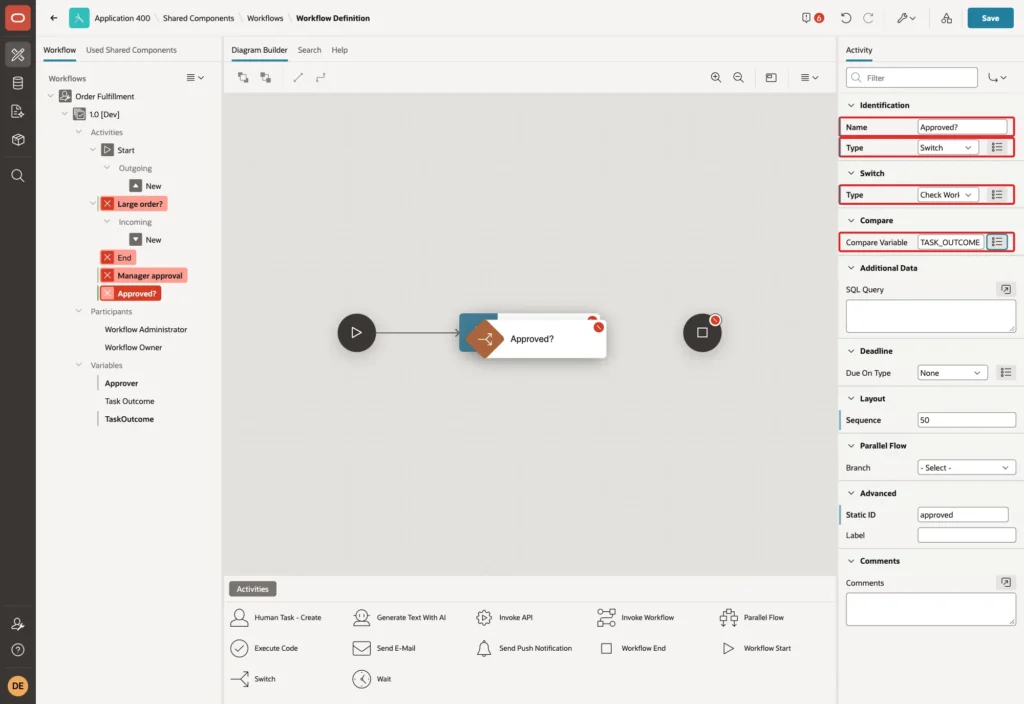Select the Diagram Builder tab

click(x=259, y=50)
